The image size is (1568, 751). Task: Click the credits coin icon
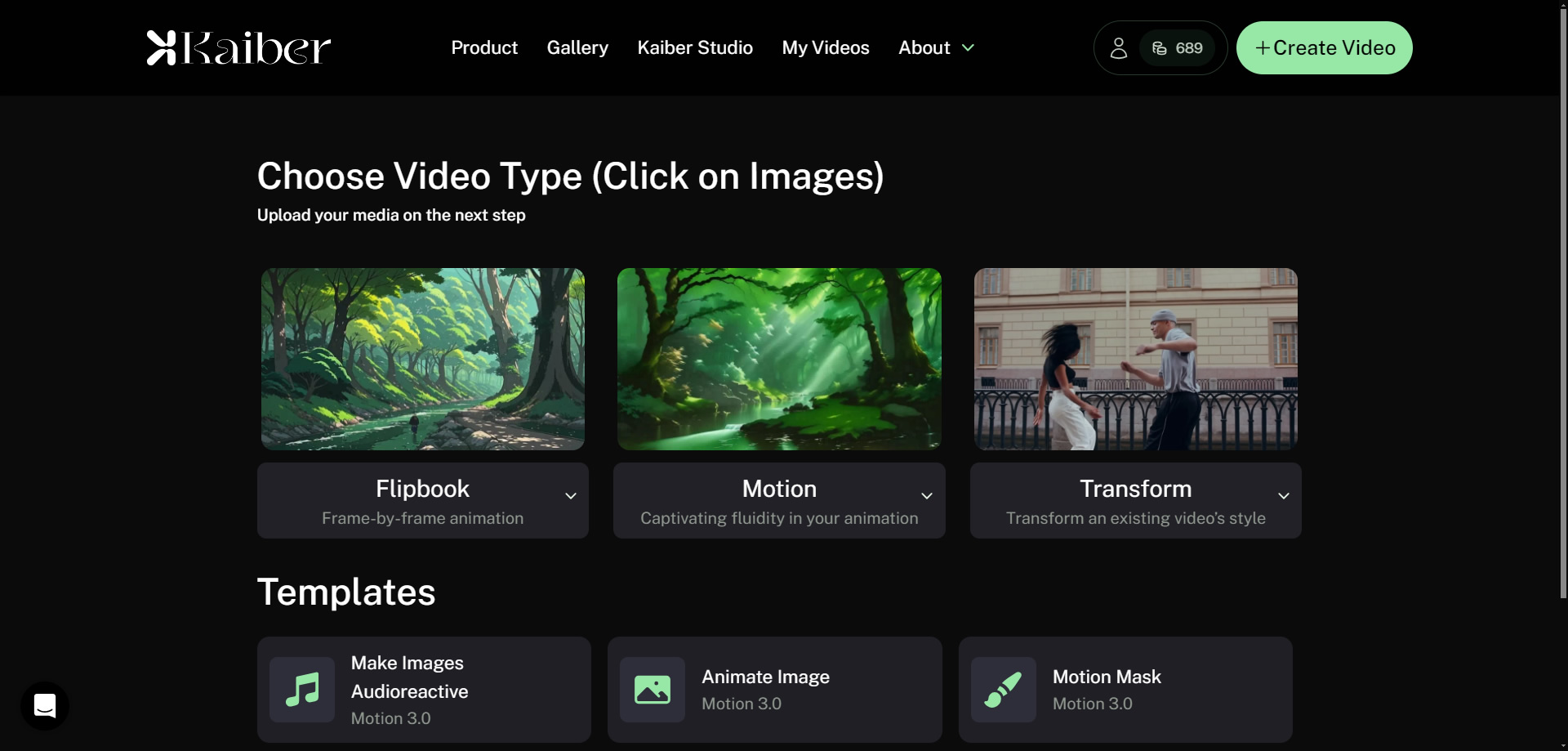(1159, 48)
